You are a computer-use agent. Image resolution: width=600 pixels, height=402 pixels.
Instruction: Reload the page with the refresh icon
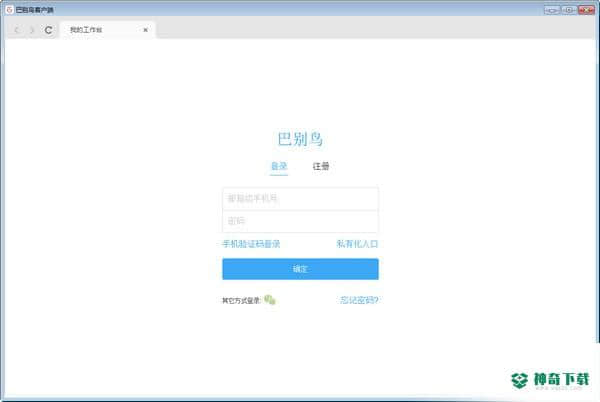click(x=49, y=30)
